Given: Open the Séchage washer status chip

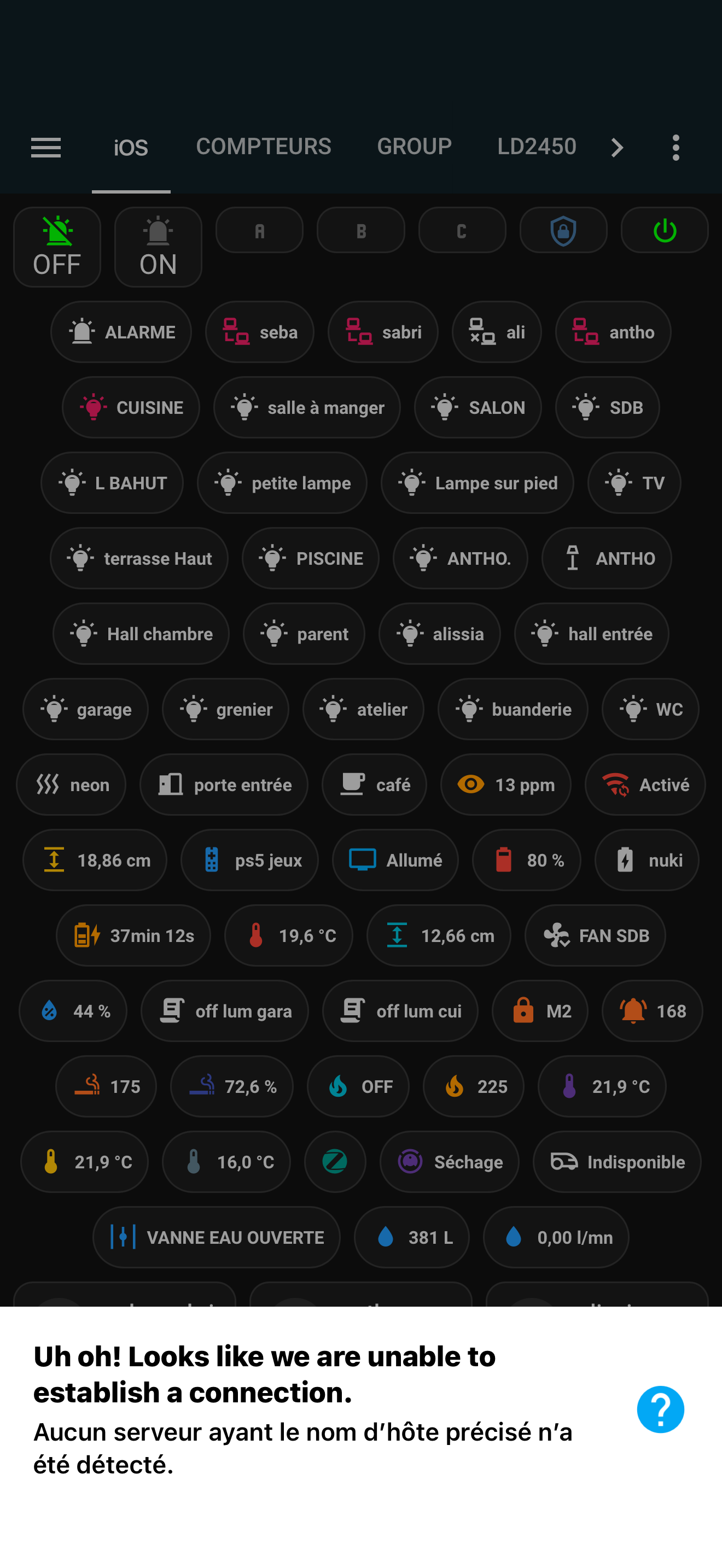Looking at the screenshot, I should 449,1161.
